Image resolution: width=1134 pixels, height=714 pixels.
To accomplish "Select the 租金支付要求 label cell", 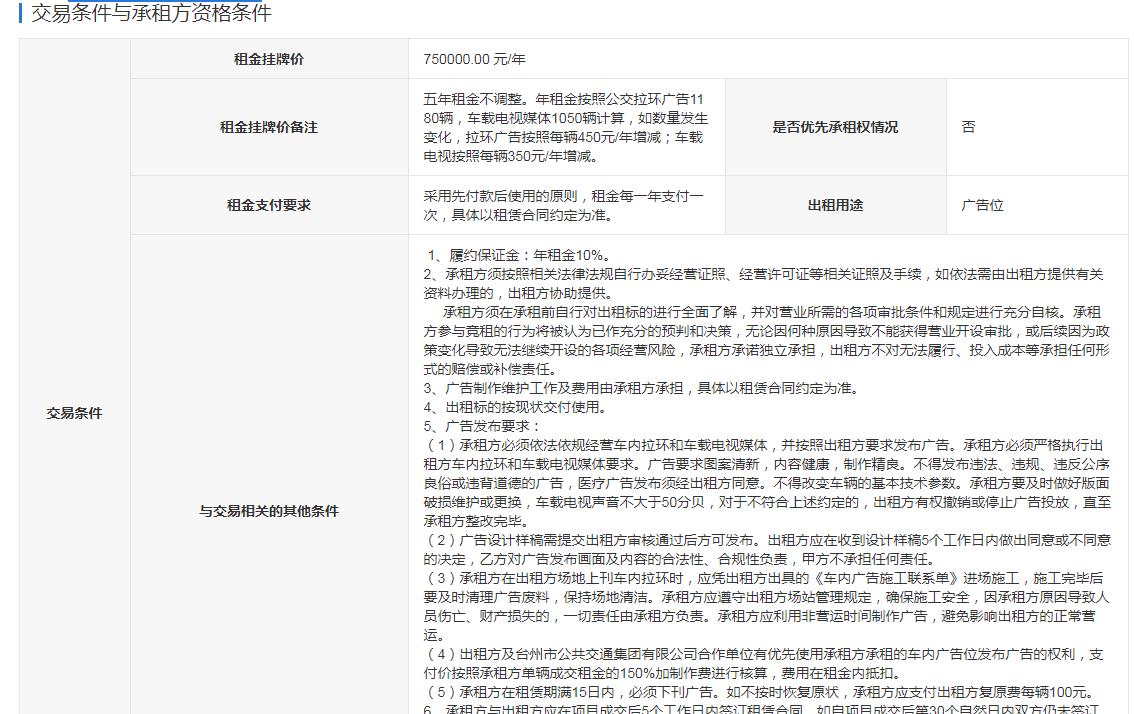I will [x=268, y=205].
